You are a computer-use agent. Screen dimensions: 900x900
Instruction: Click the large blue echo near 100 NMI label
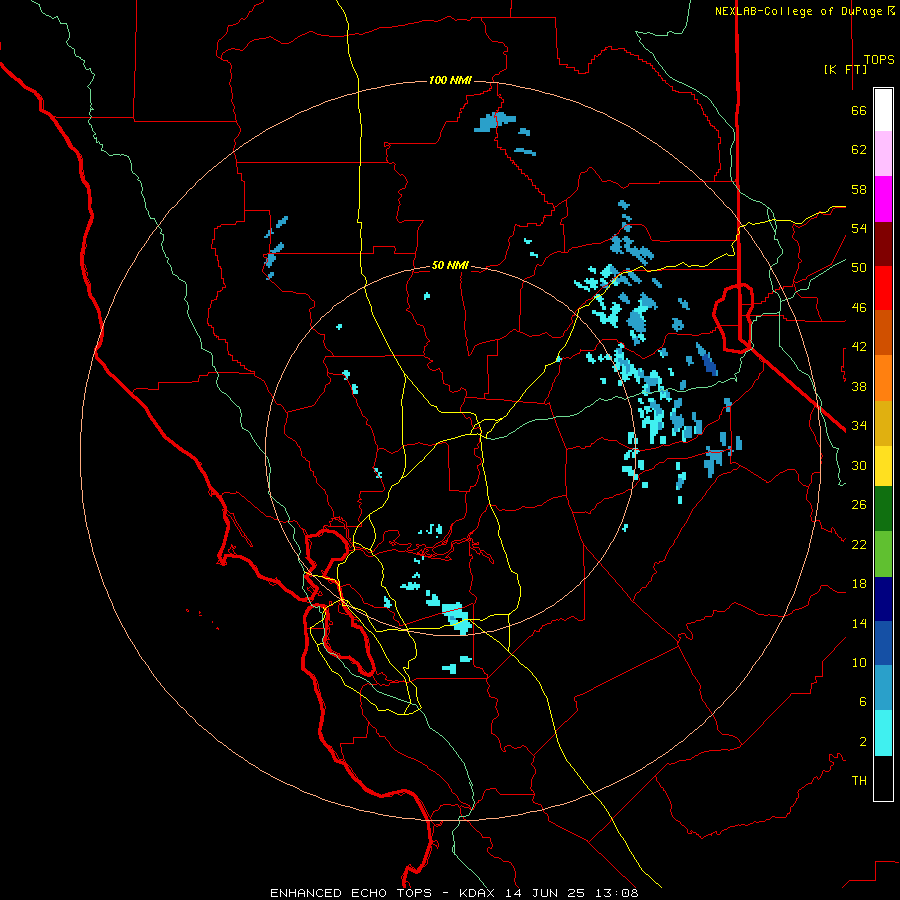(x=494, y=122)
